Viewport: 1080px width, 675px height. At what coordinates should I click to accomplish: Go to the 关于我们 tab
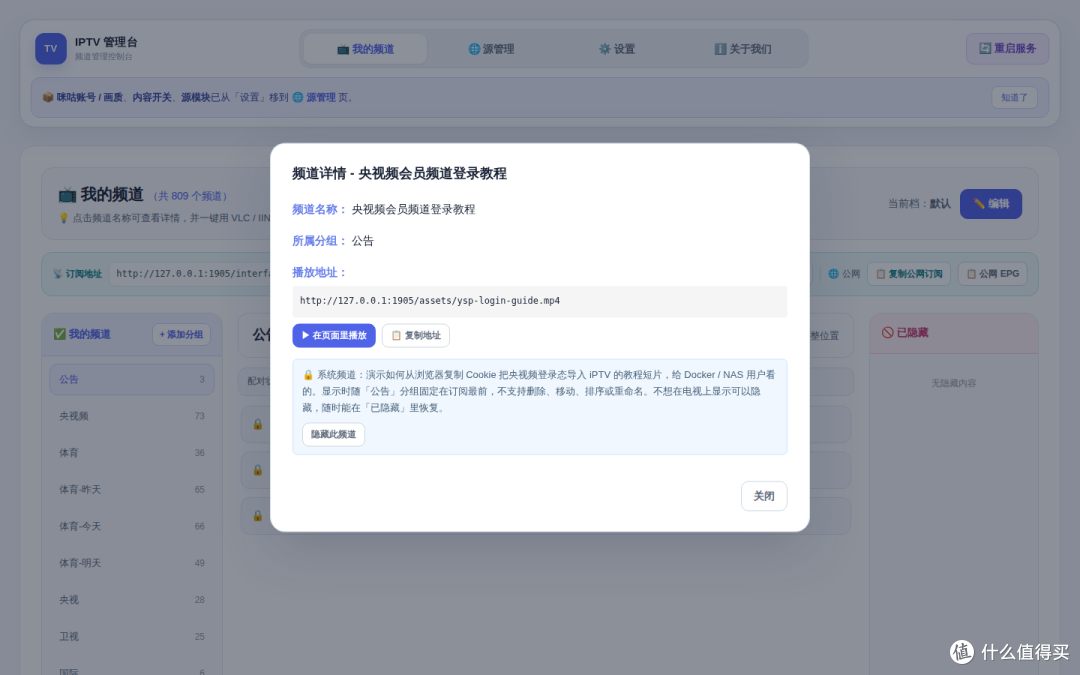point(742,49)
